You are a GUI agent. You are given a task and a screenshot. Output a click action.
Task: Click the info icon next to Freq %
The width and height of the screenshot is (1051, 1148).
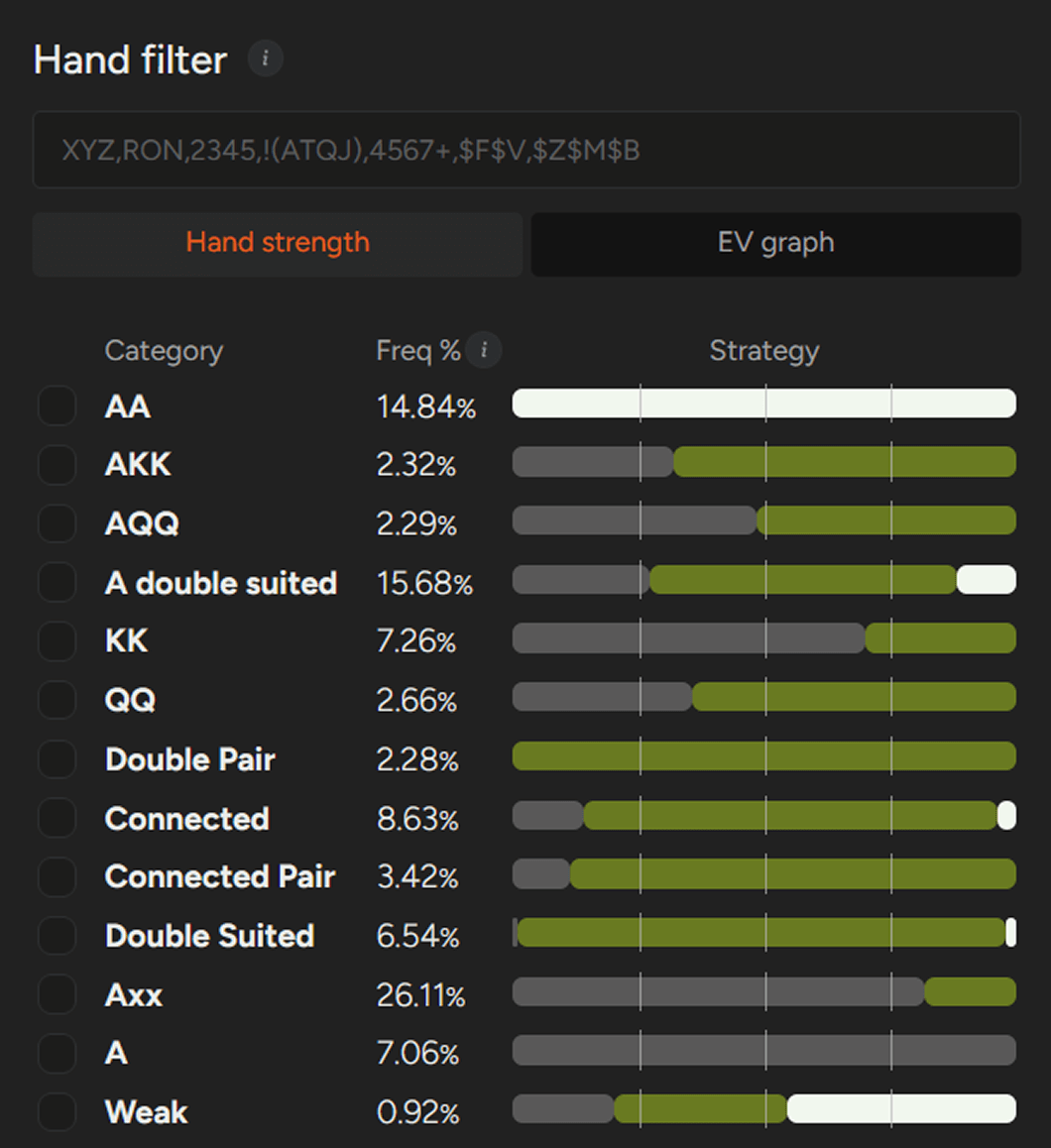(484, 350)
